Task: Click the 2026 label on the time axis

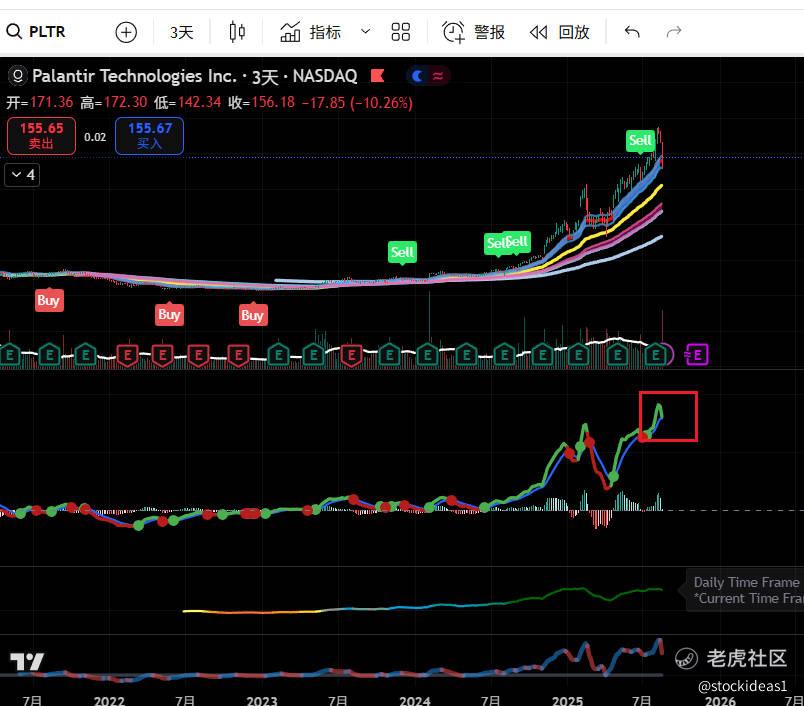Action: [x=720, y=700]
